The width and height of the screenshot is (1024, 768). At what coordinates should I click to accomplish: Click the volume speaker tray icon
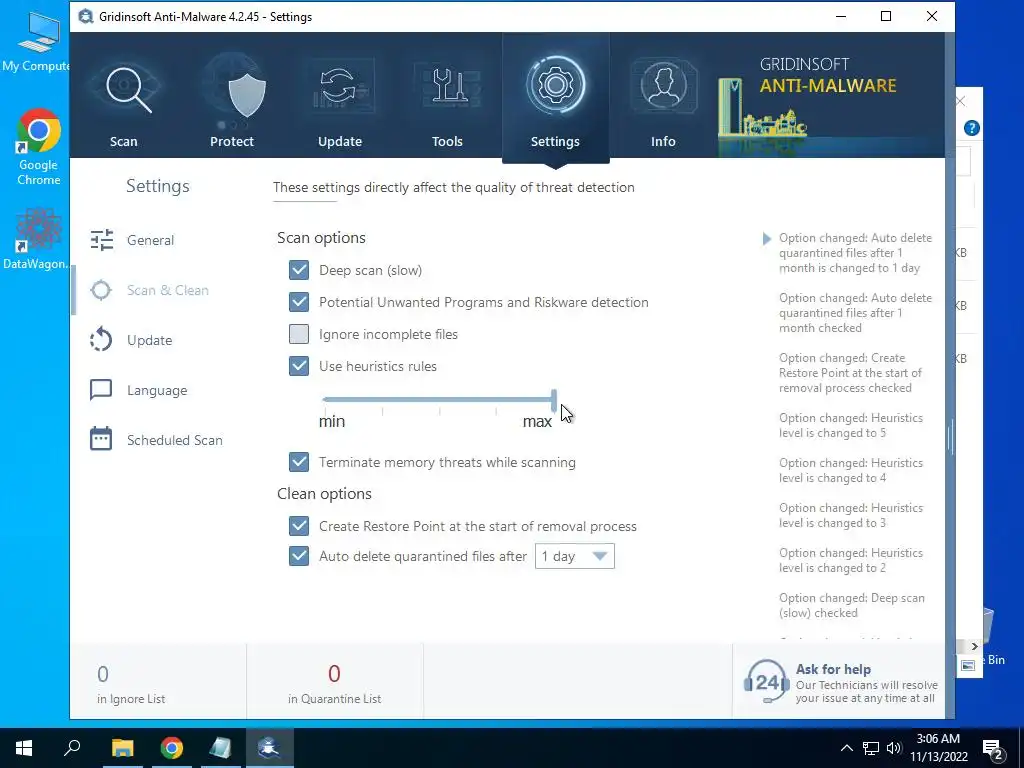click(x=894, y=748)
